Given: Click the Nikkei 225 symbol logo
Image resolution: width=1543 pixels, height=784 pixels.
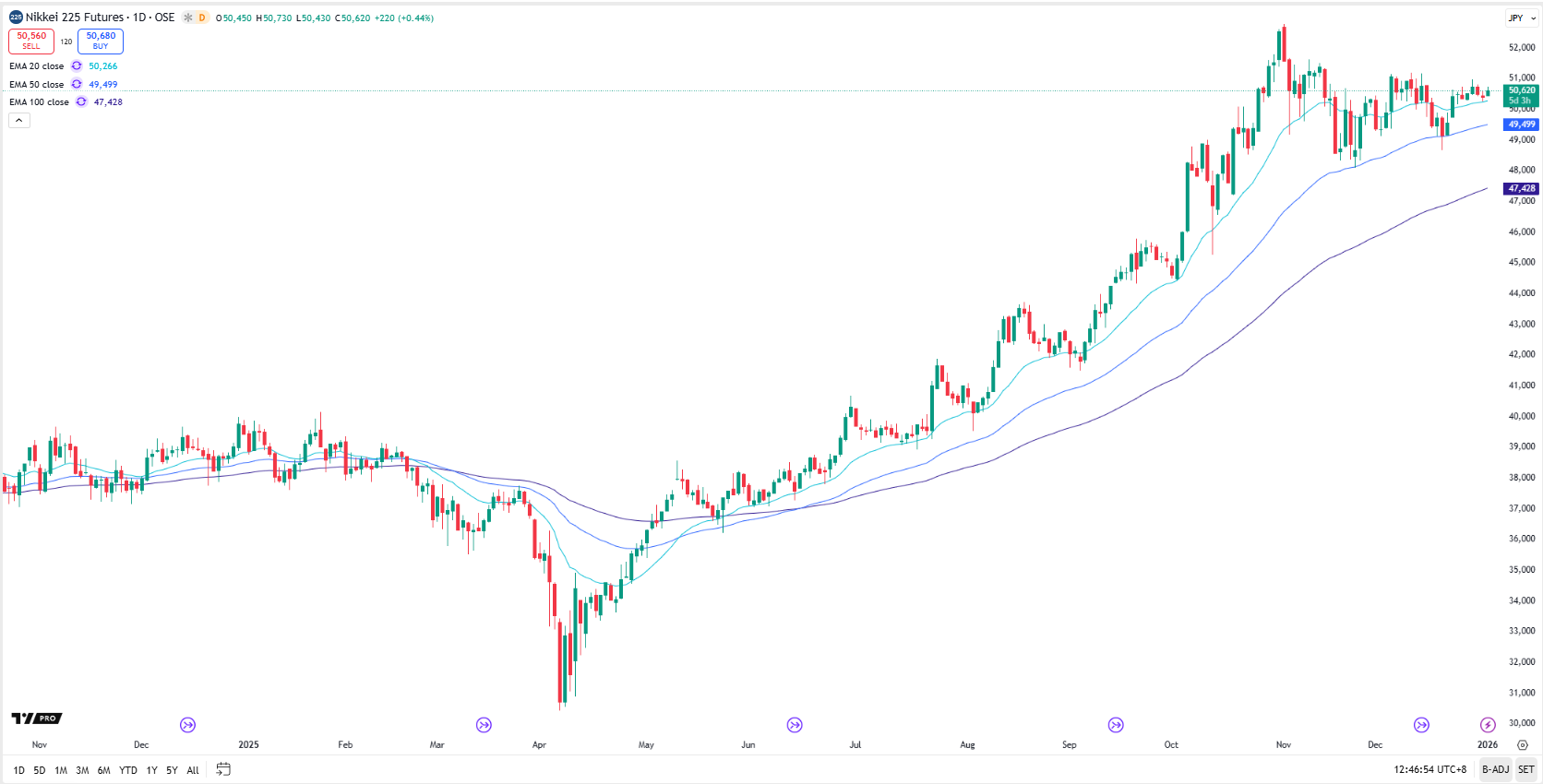Looking at the screenshot, I should click(x=16, y=18).
